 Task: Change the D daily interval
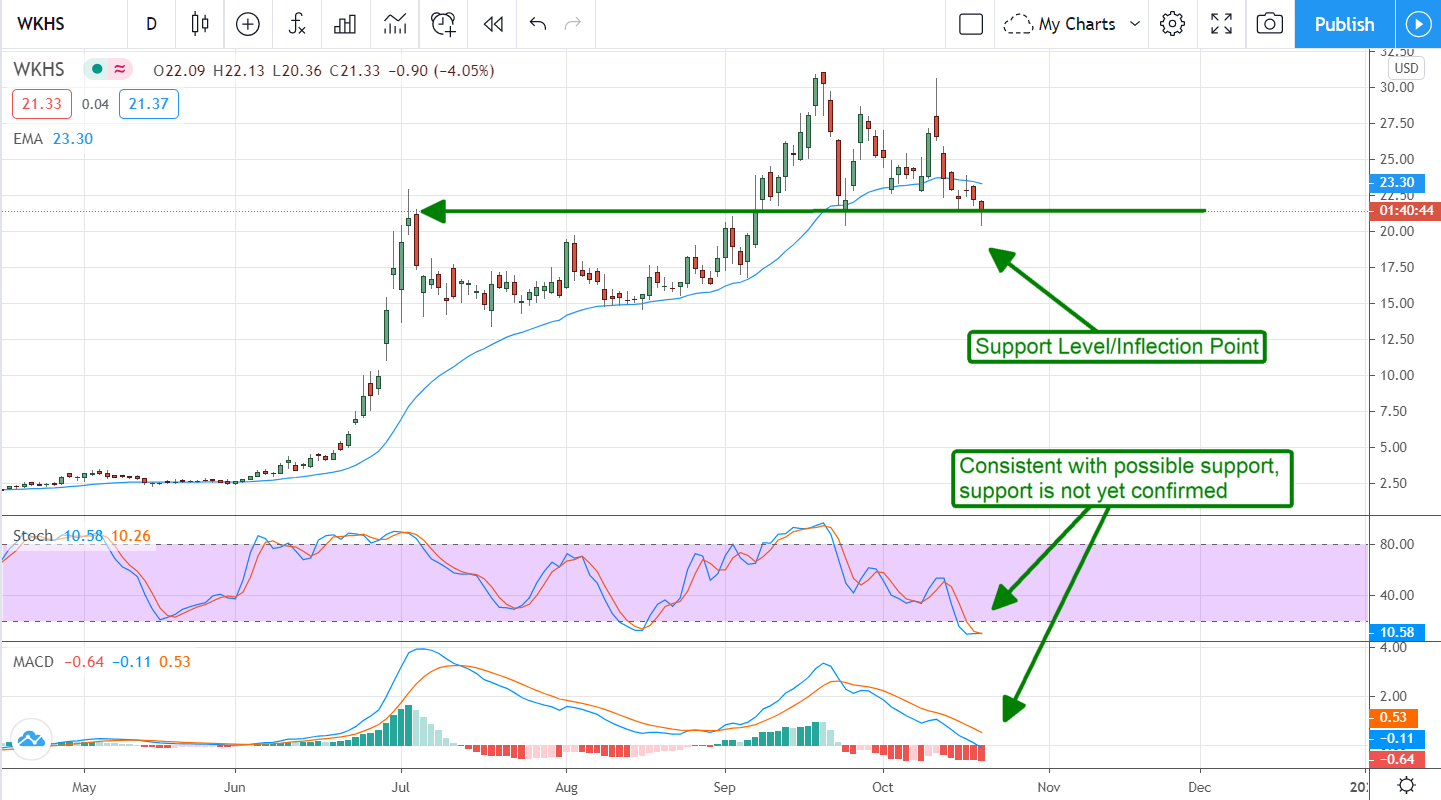[151, 24]
